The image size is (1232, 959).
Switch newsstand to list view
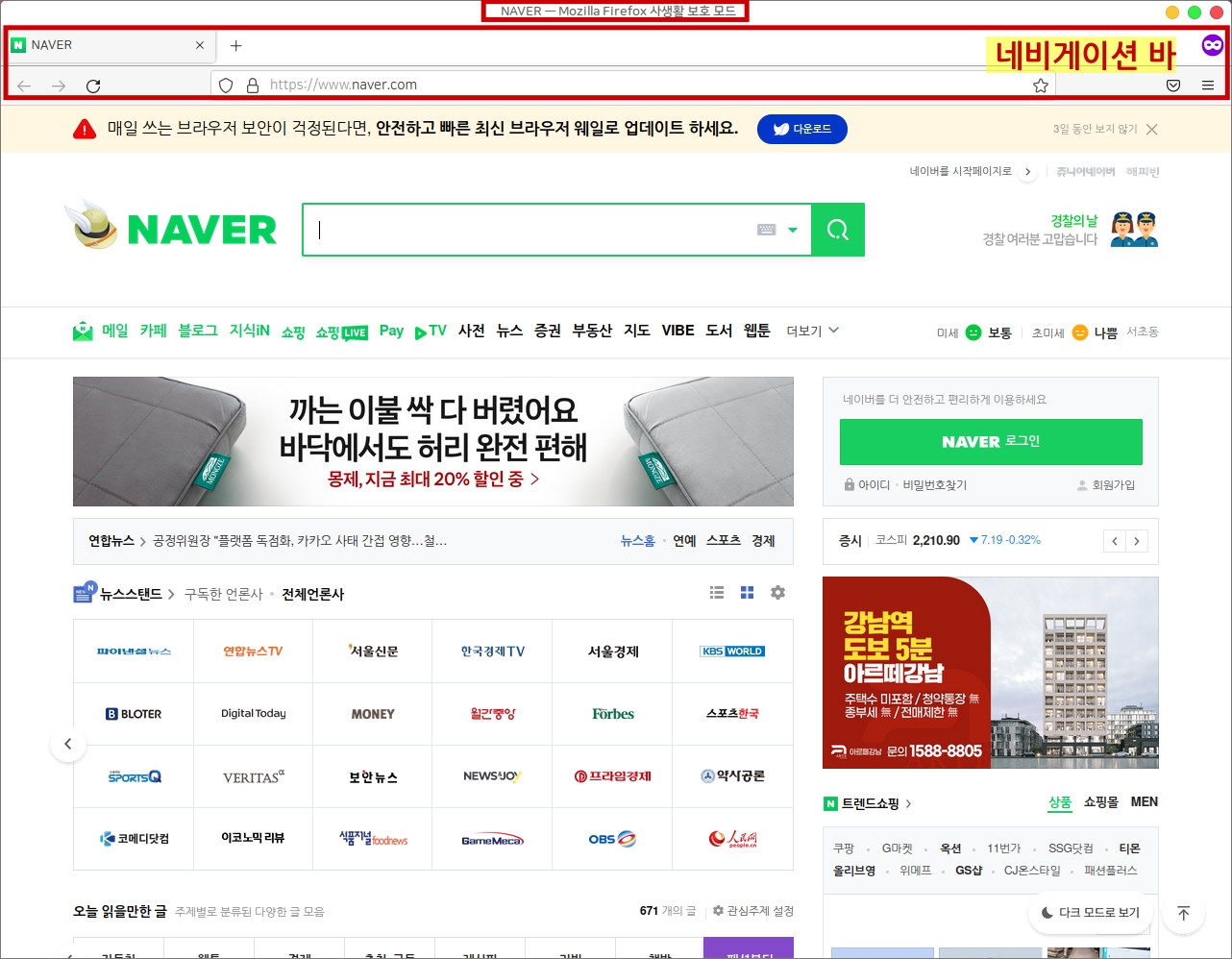click(716, 593)
